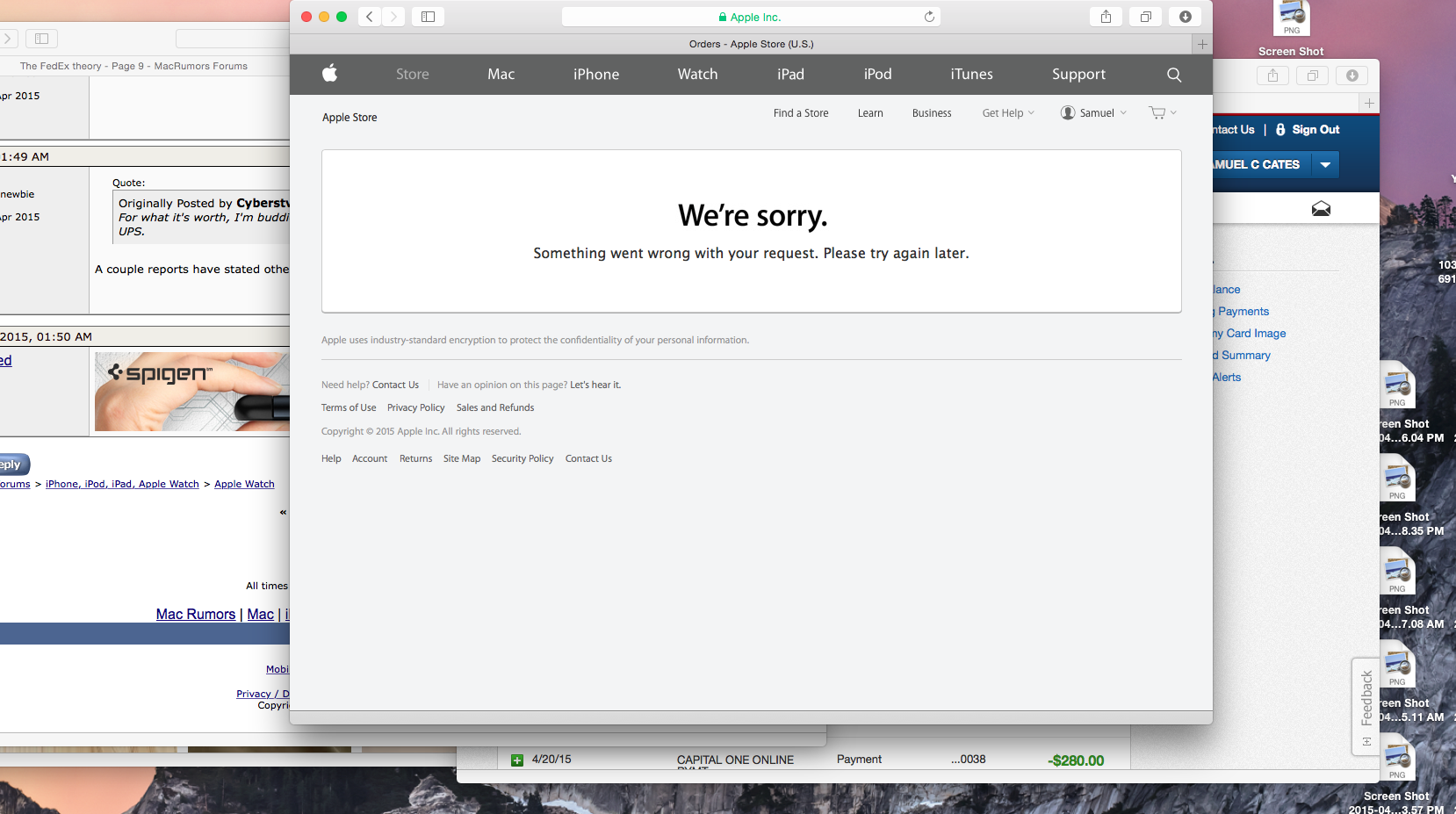Click the Help footer link
1456x814 pixels.
tap(331, 458)
